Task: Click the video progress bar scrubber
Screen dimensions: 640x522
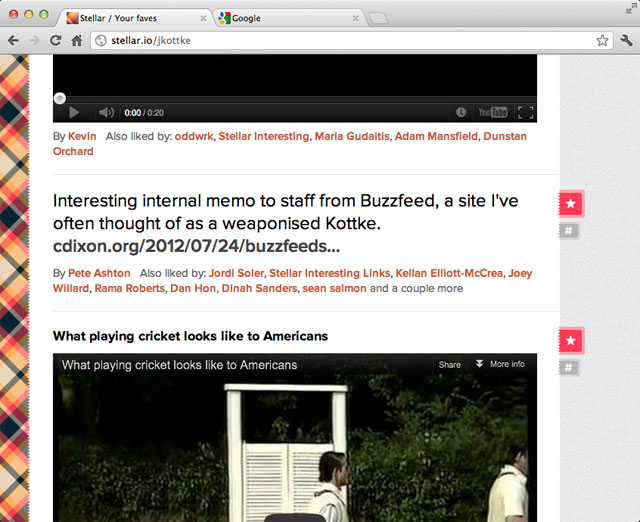Action: pyautogui.click(x=60, y=98)
